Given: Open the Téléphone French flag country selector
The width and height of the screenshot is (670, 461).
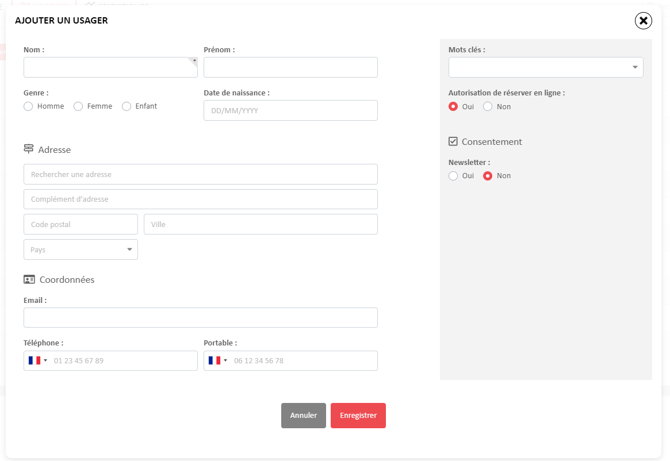Looking at the screenshot, I should [x=38, y=361].
